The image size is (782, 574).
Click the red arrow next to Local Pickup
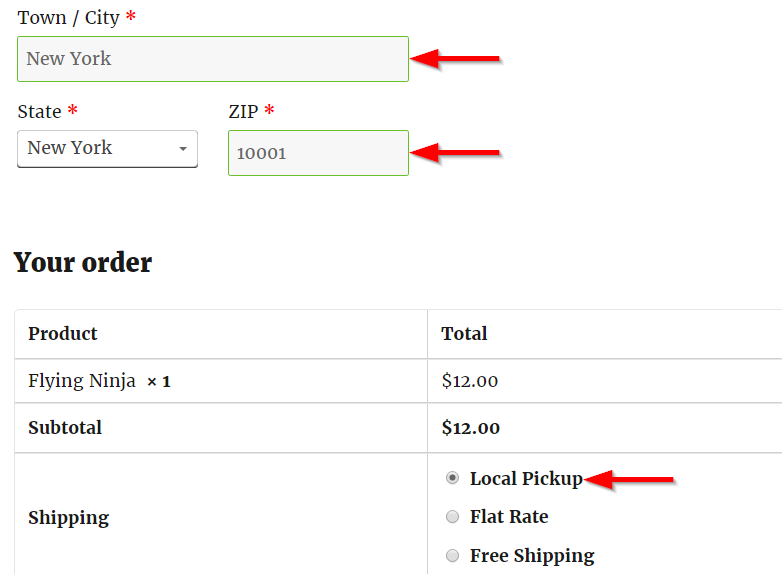click(x=630, y=481)
